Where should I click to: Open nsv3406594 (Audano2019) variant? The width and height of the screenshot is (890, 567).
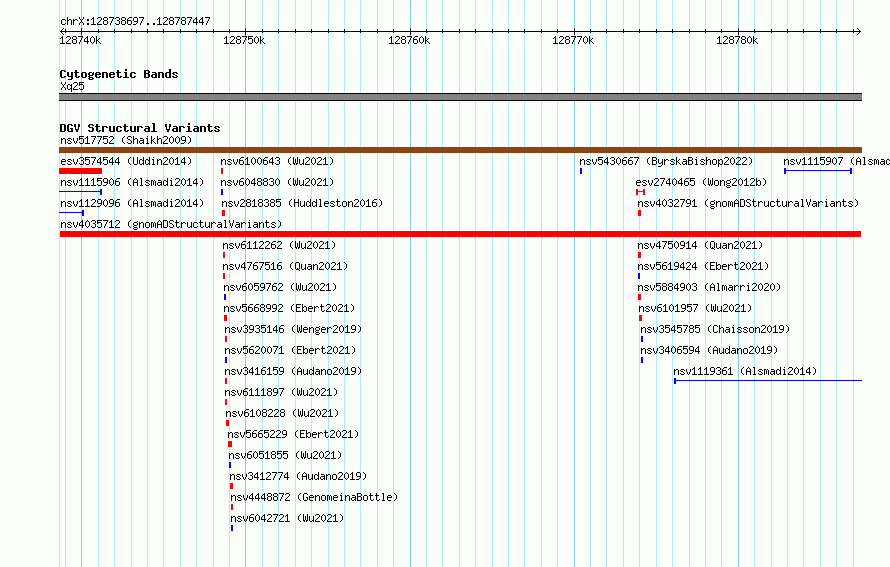click(710, 350)
